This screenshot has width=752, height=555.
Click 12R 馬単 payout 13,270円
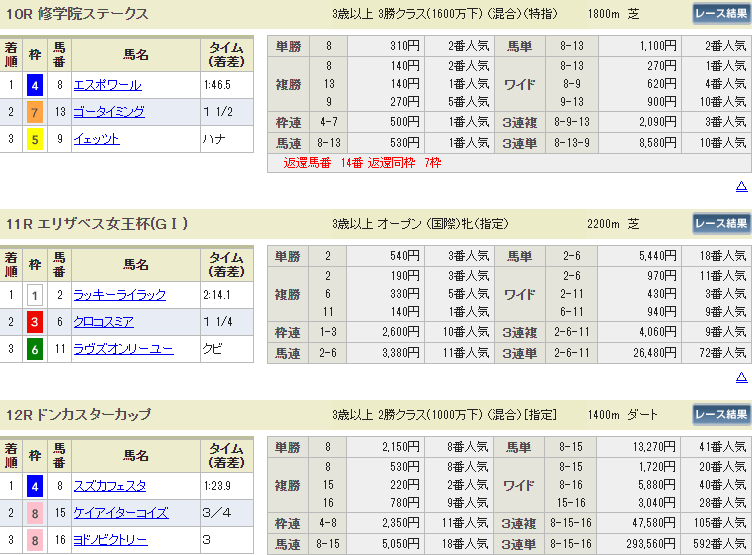655,447
